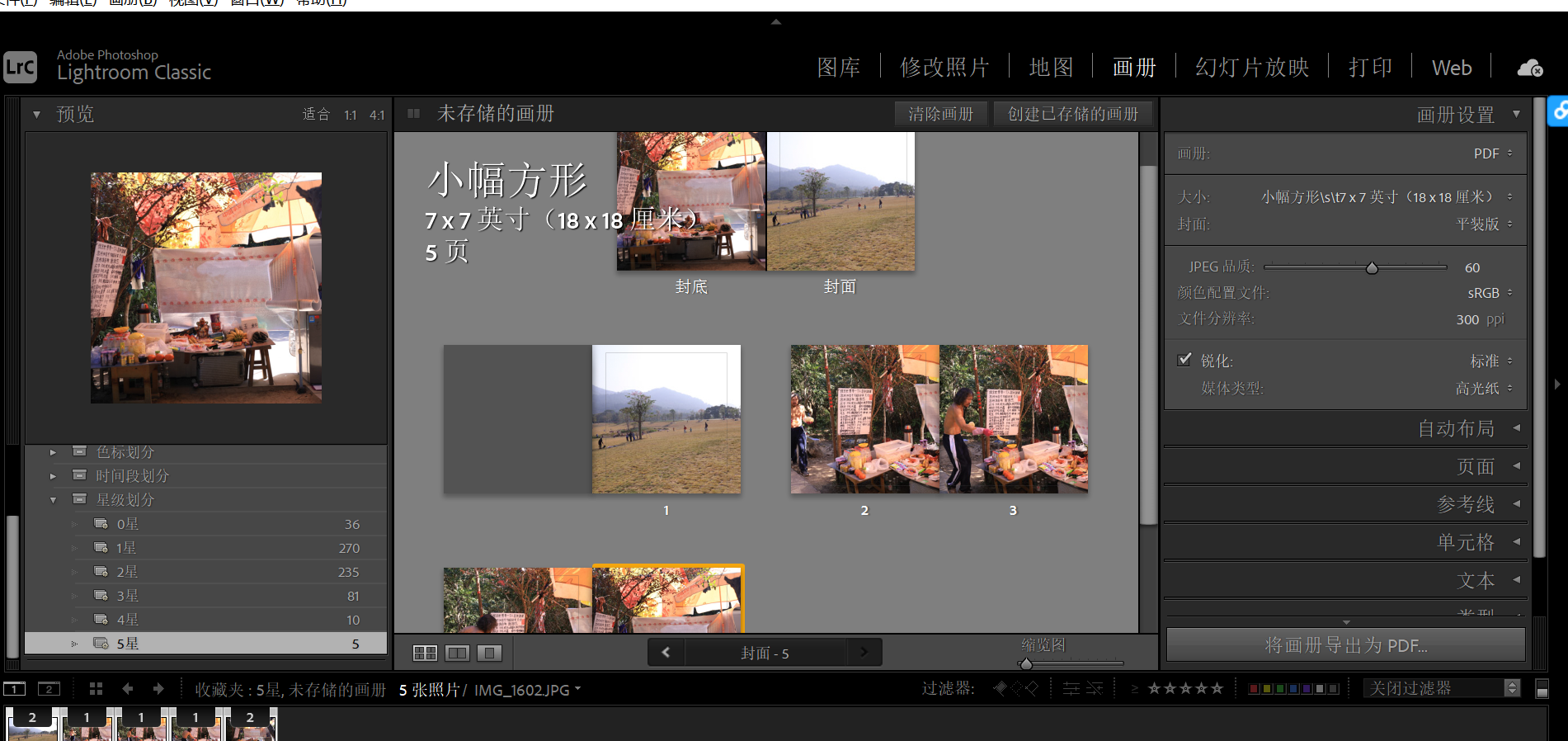Open the 关闭过滤器 filter preset dropdown
The width and height of the screenshot is (1568, 741).
click(1442, 688)
